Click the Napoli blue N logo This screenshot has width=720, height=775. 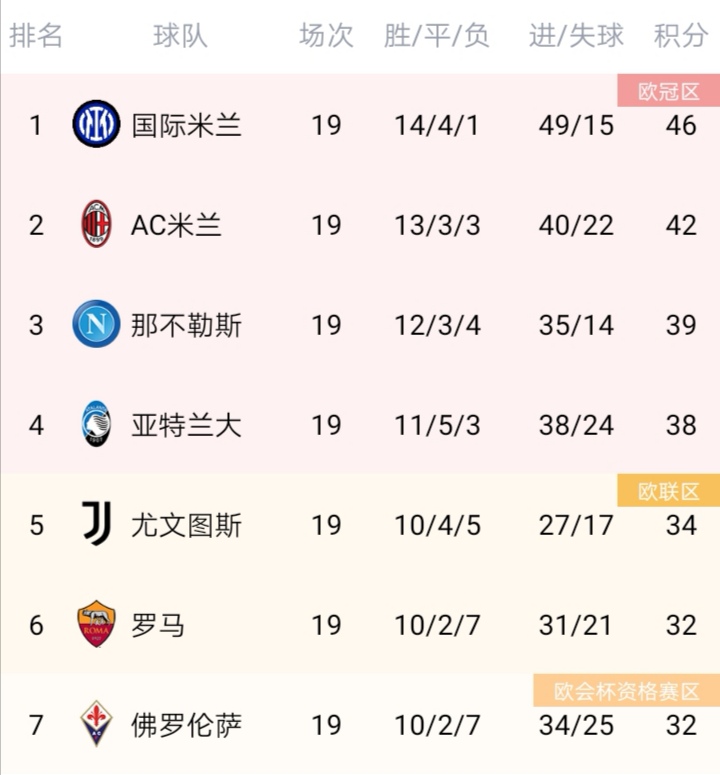pos(96,324)
